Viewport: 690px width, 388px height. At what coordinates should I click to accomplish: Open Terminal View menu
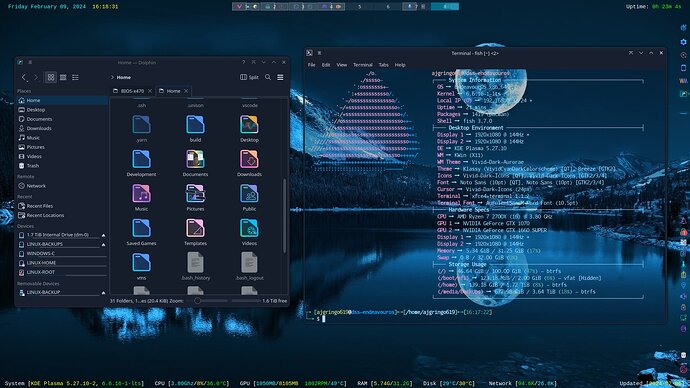[342, 65]
